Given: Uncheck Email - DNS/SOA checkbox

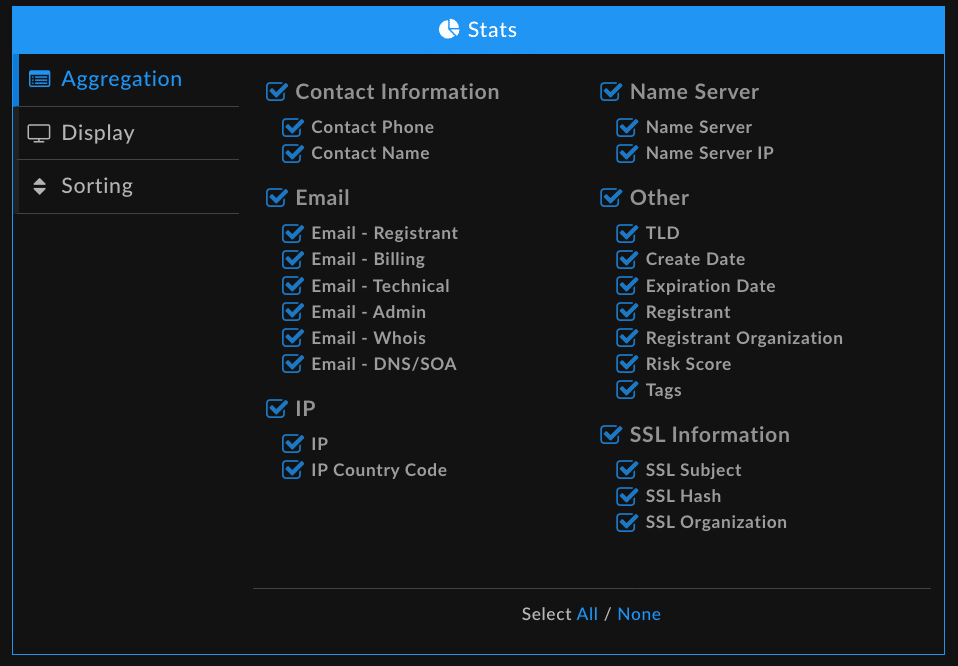Looking at the screenshot, I should coord(293,364).
